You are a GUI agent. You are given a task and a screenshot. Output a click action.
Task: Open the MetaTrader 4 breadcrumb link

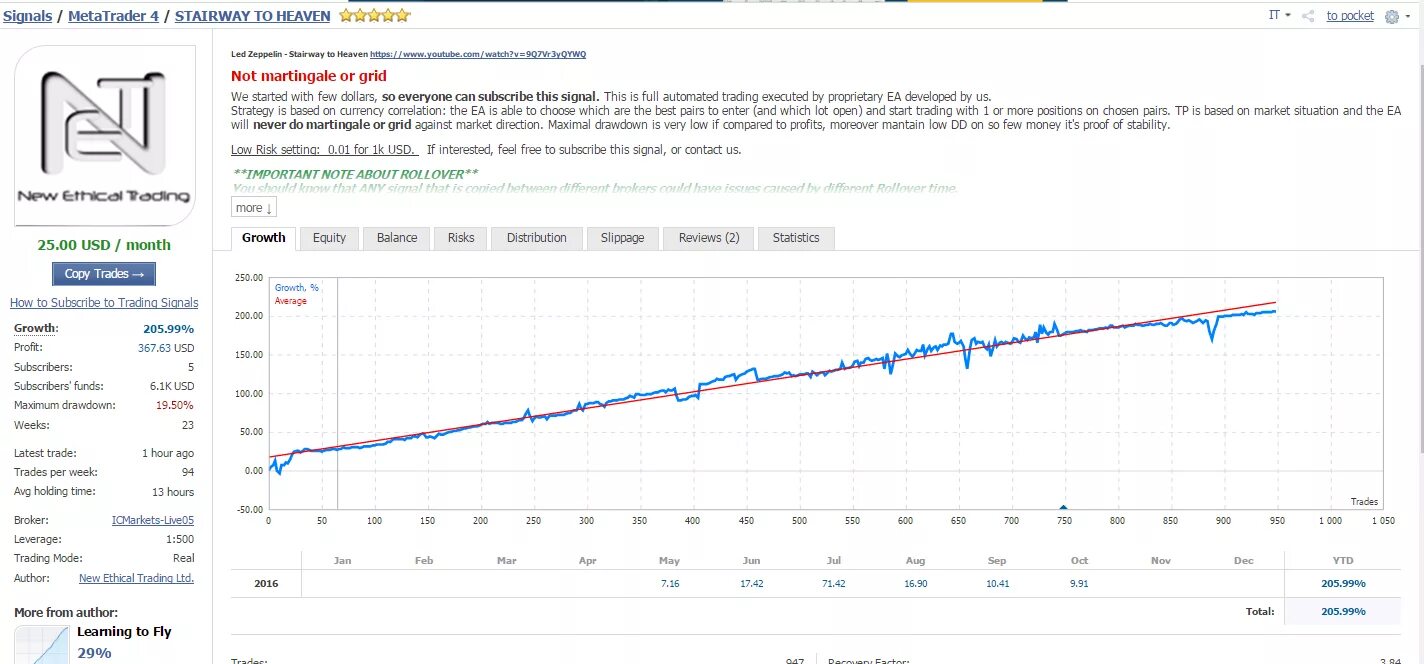pos(113,16)
